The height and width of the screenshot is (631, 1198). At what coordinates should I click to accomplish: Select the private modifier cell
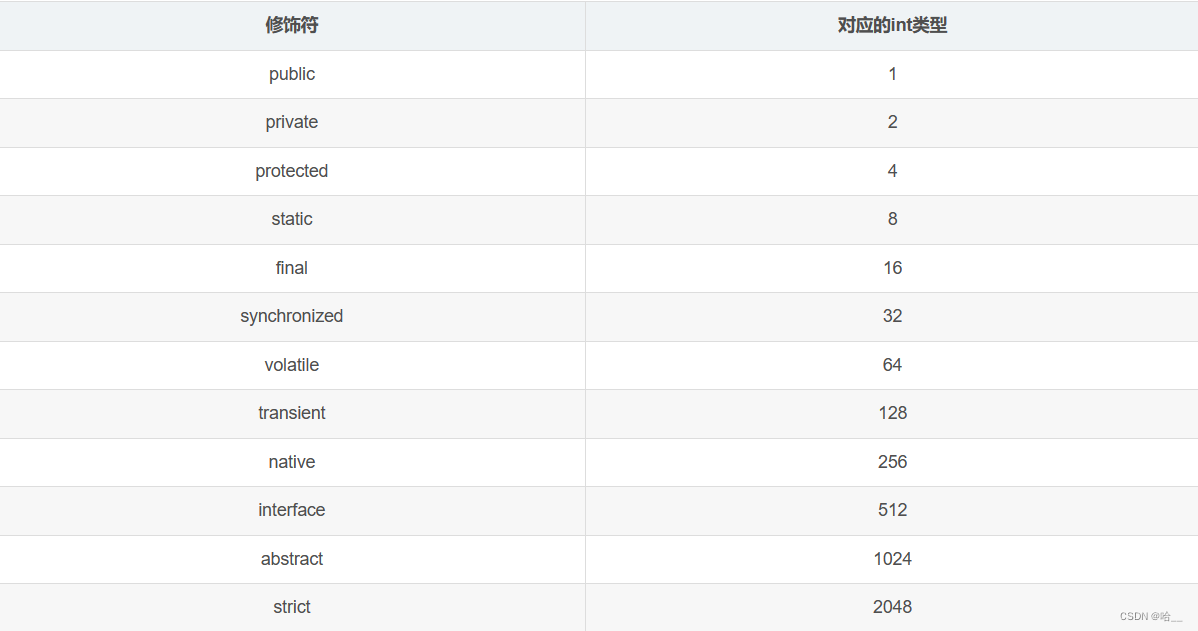pyautogui.click(x=292, y=122)
